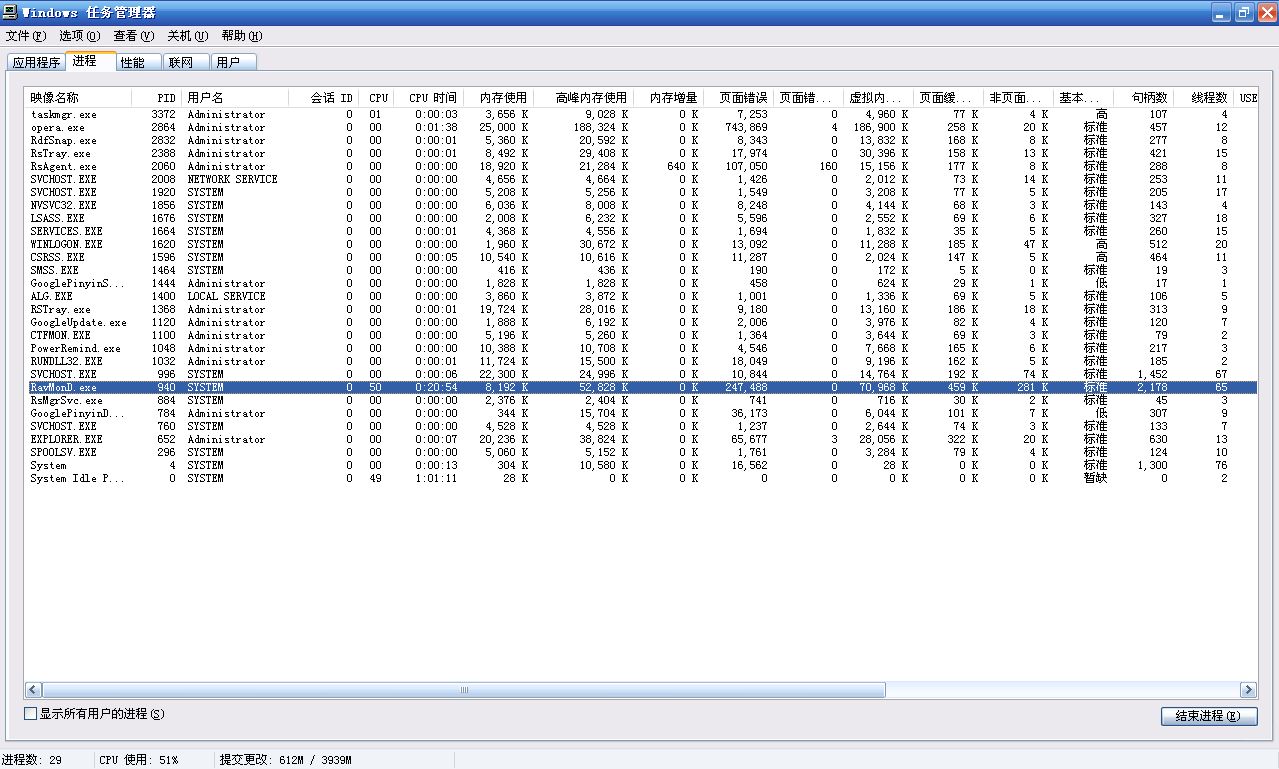Click the Task Manager title bar icon
The height and width of the screenshot is (769, 1279).
(11, 12)
